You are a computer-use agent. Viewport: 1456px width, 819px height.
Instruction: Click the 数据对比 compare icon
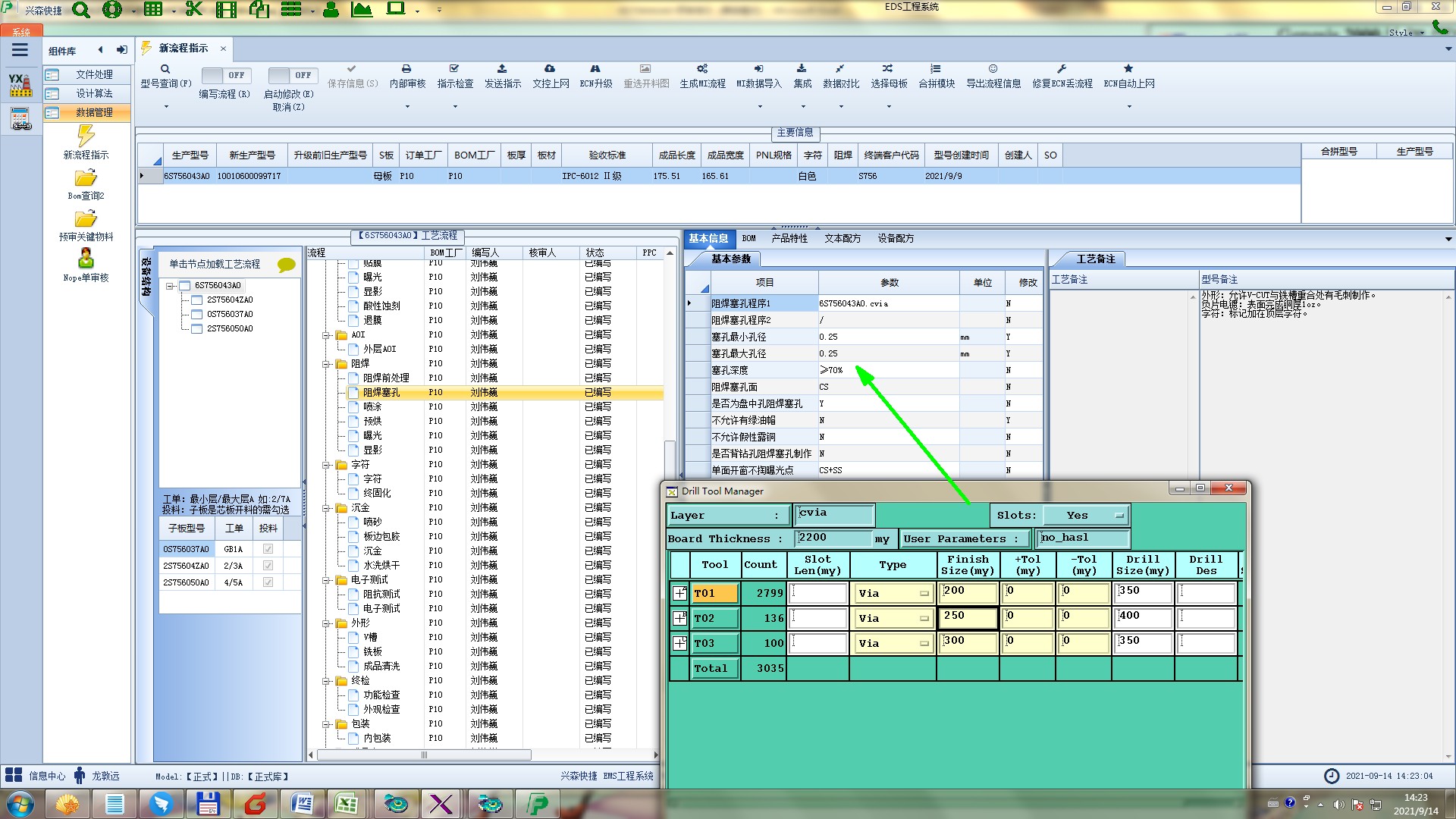[x=840, y=69]
